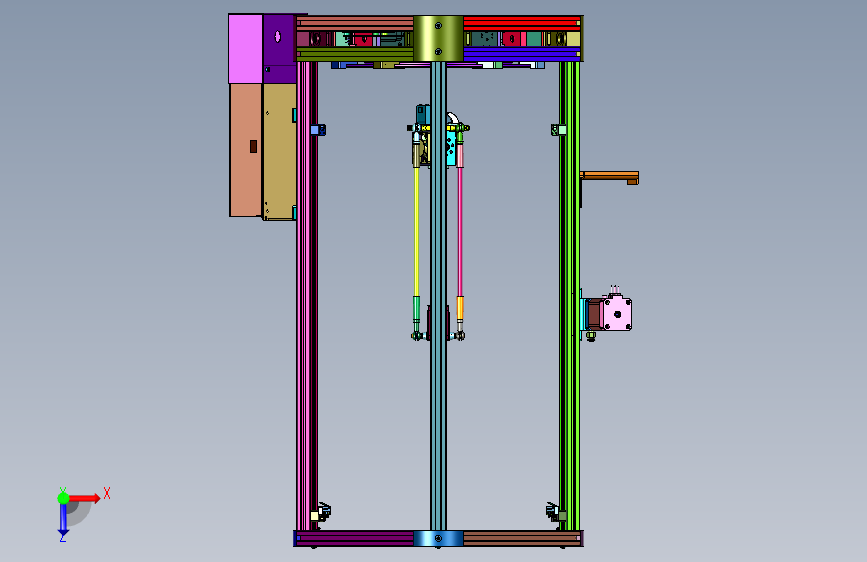Select the bright pink box at top left
The image size is (867, 562).
tap(246, 49)
